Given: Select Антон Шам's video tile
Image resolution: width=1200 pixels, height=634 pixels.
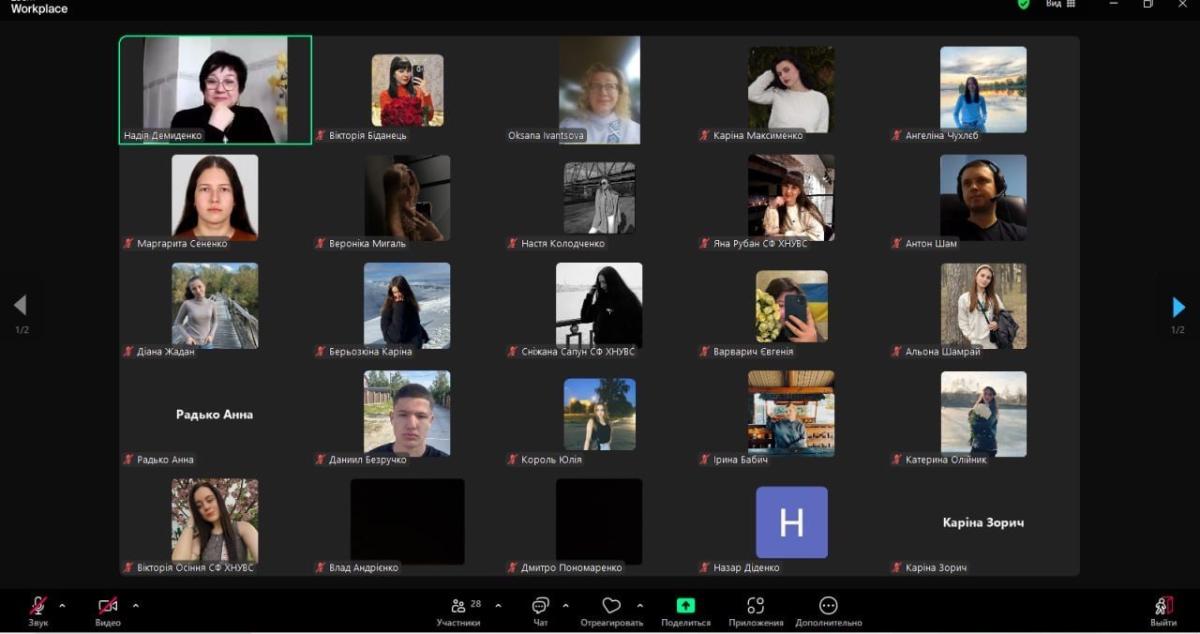Looking at the screenshot, I should pyautogui.click(x=983, y=197).
